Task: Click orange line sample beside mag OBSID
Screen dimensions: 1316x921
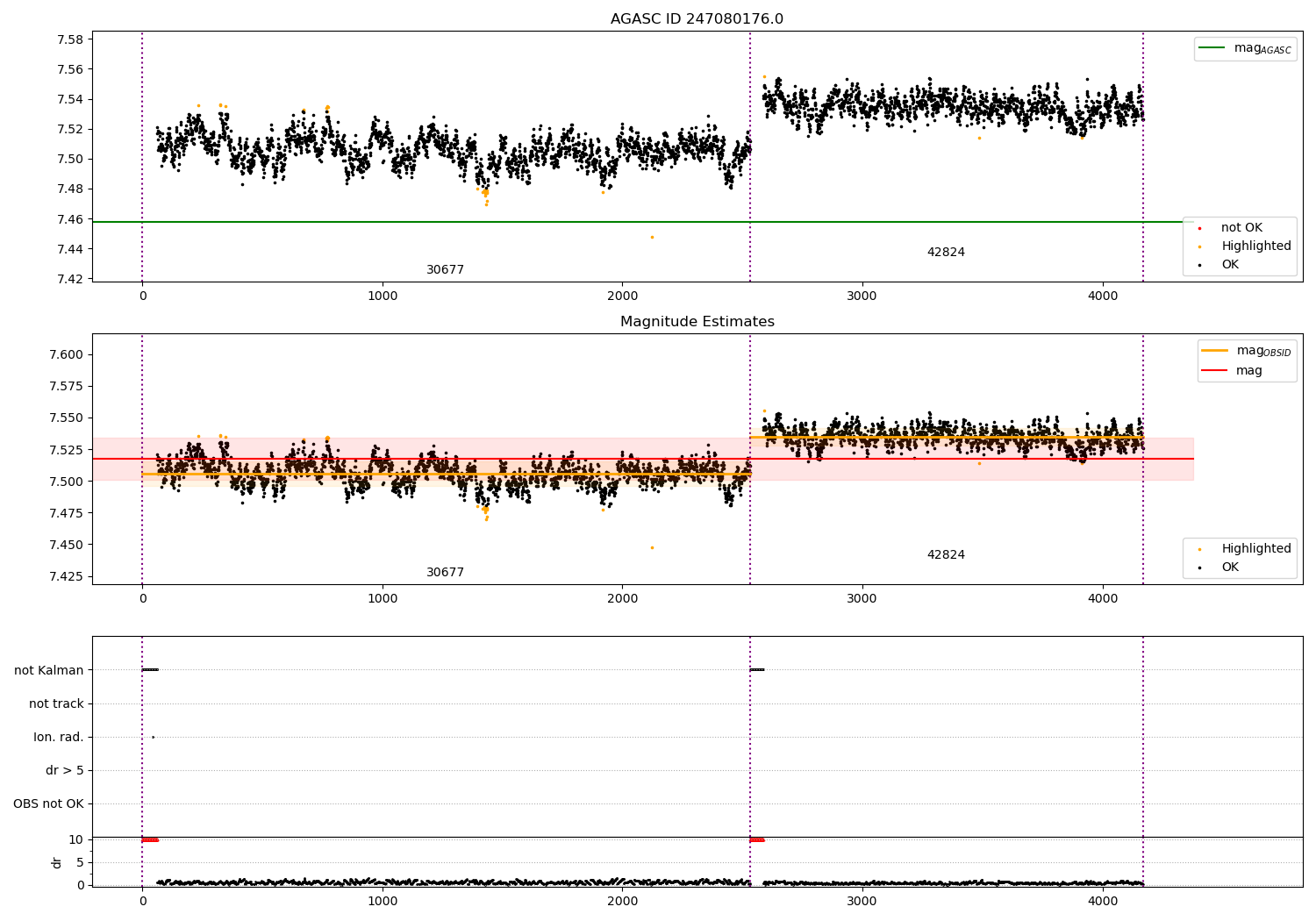Action: click(x=1215, y=351)
